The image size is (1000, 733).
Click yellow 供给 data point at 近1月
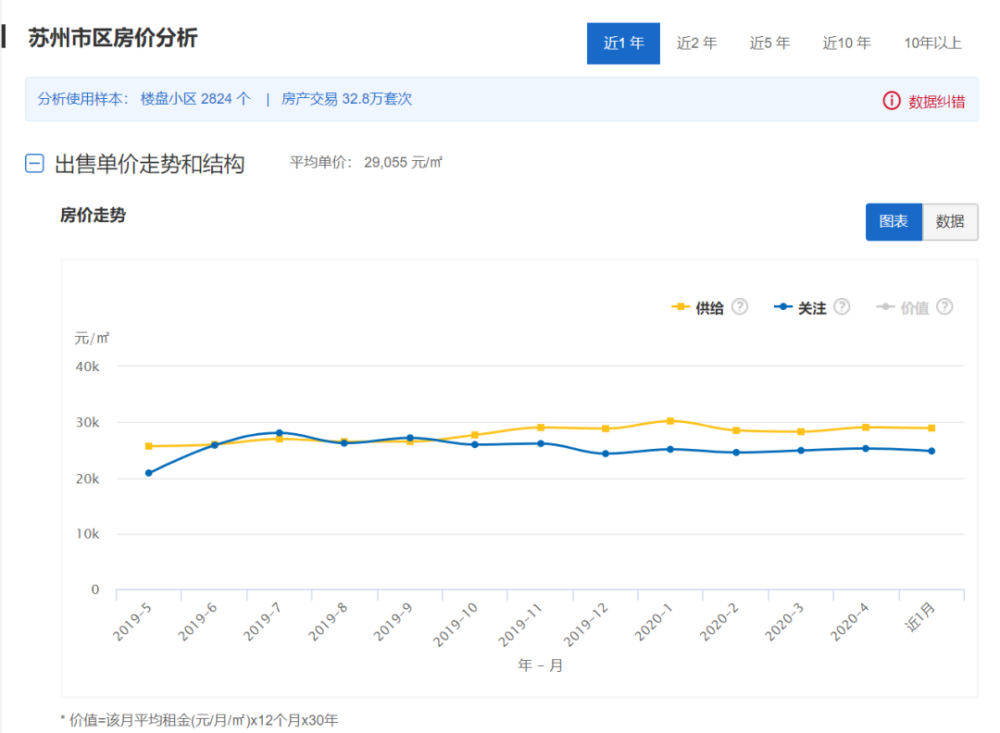(x=932, y=428)
